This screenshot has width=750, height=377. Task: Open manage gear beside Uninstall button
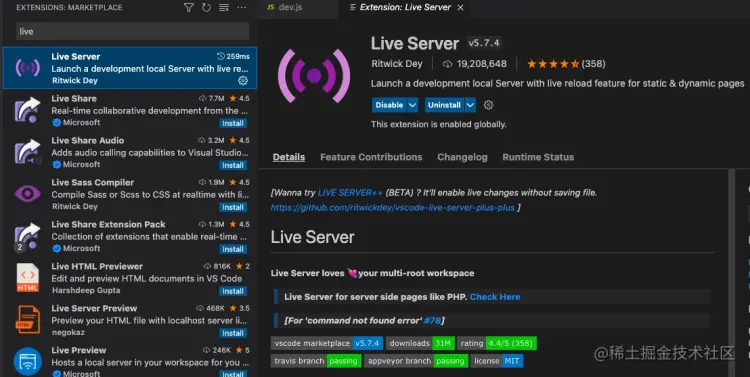click(488, 105)
